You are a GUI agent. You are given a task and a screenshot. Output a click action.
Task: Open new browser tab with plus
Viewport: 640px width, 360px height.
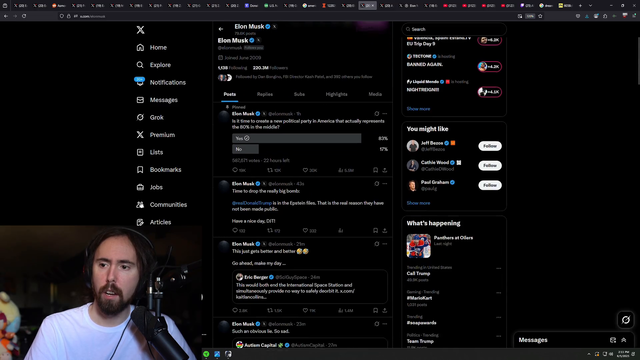pyautogui.click(x=580, y=6)
